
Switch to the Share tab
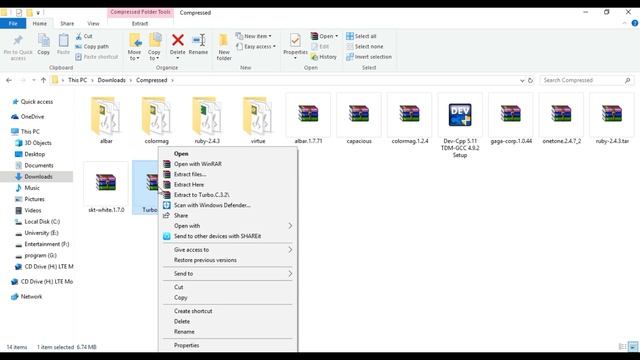pyautogui.click(x=67, y=24)
